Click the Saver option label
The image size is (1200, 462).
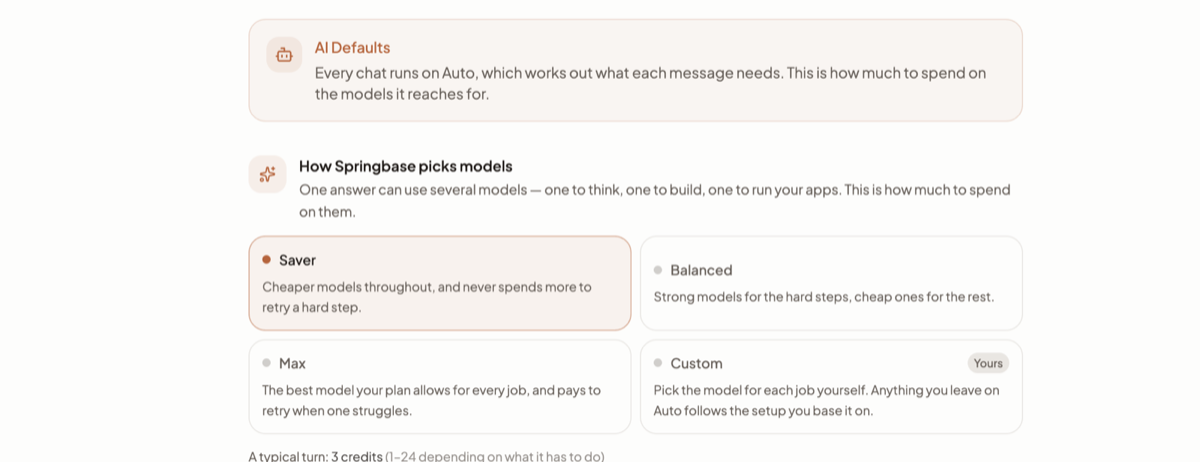[297, 260]
